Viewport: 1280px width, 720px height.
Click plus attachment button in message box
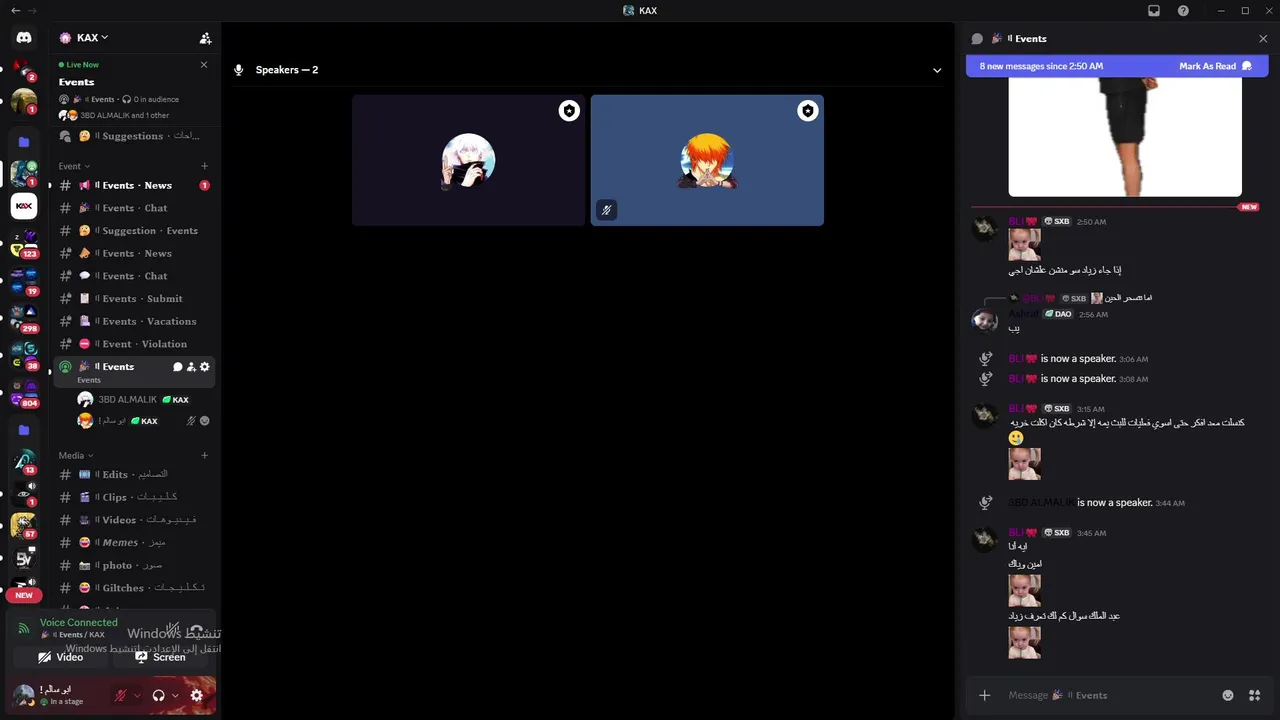(x=985, y=695)
